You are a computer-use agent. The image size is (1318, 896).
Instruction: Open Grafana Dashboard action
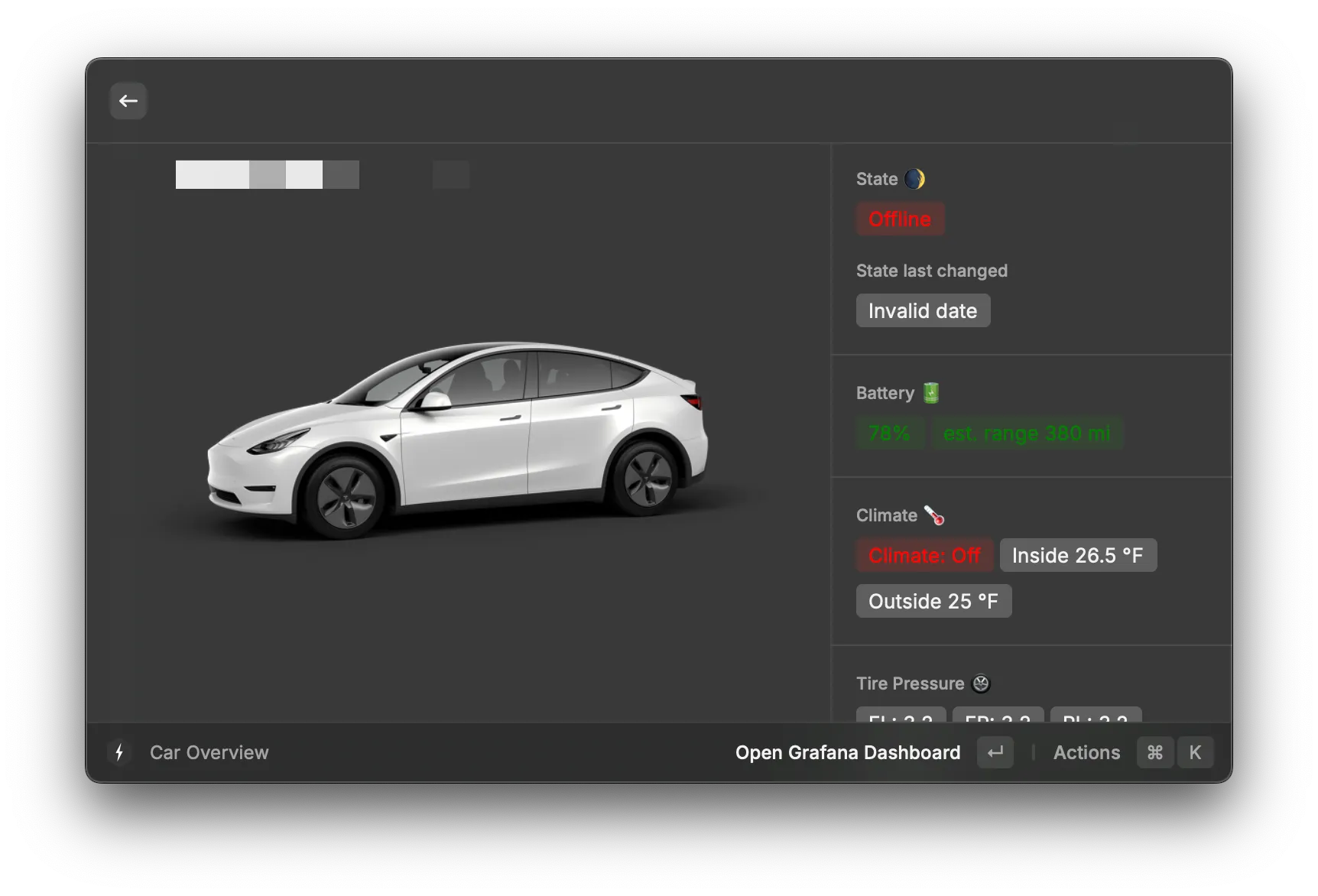pyautogui.click(x=847, y=752)
